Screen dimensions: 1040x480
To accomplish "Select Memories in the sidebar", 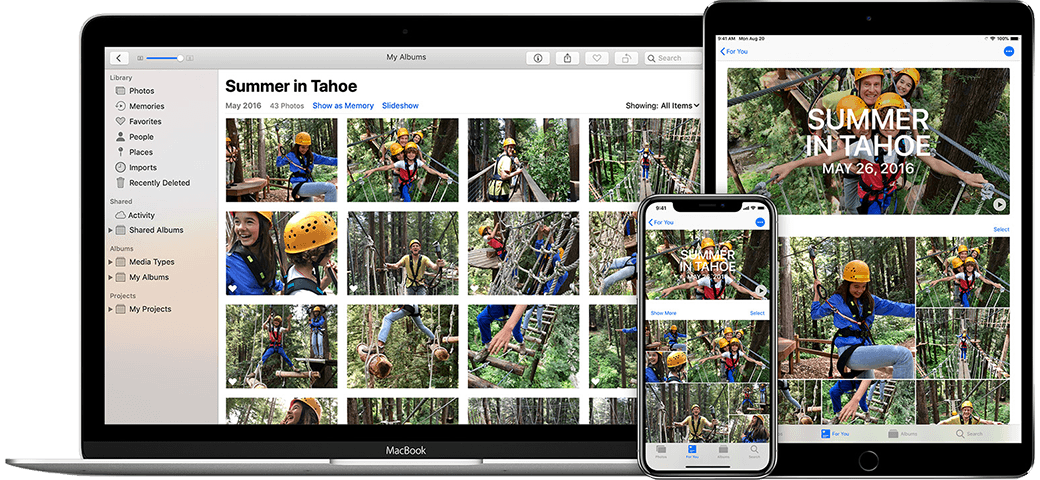I will tap(147, 106).
